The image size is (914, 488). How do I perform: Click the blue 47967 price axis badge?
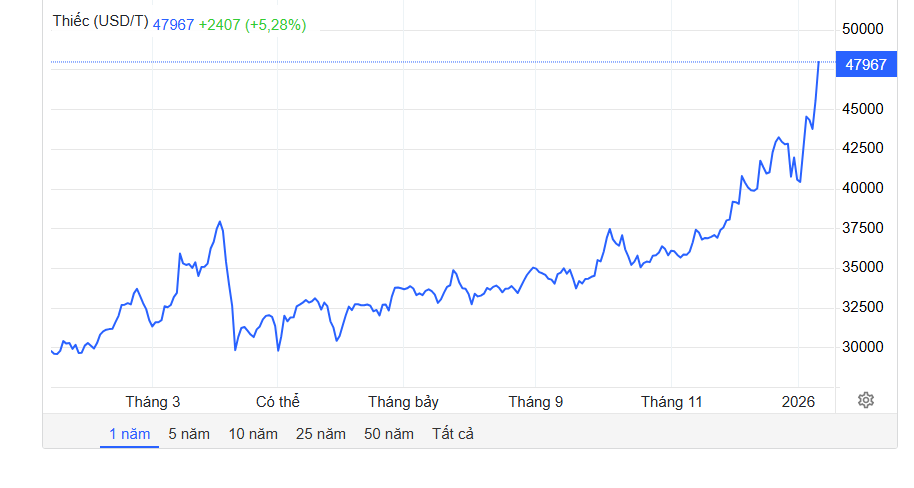[866, 64]
